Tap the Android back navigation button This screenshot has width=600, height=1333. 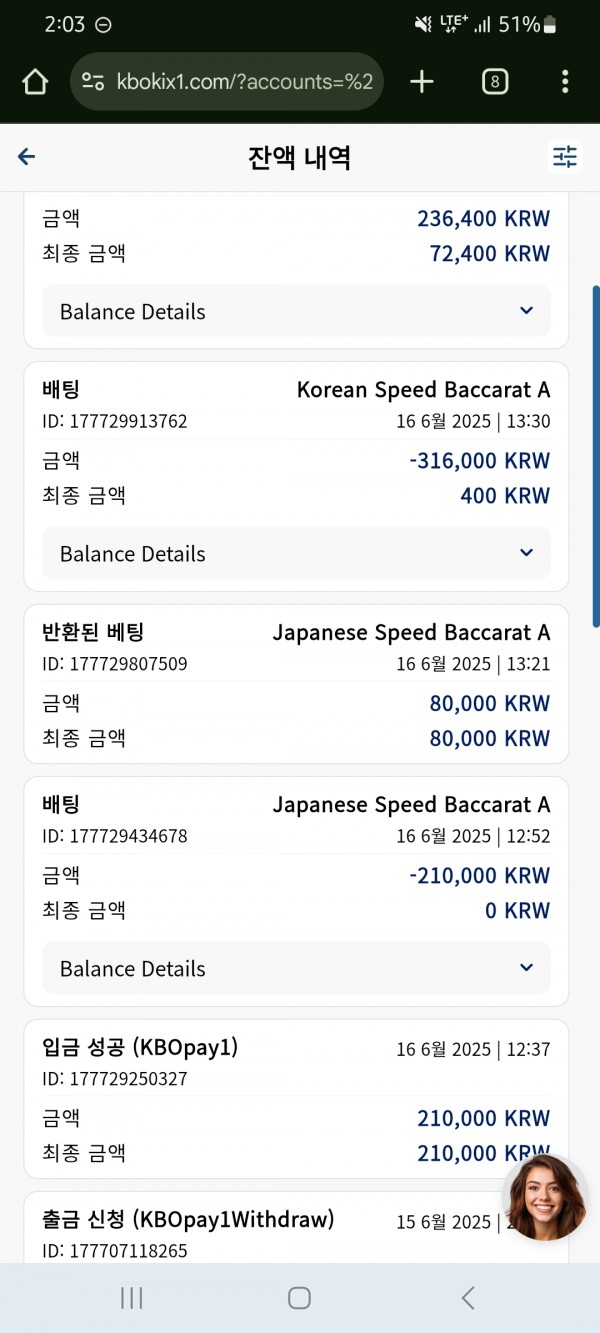point(468,1298)
